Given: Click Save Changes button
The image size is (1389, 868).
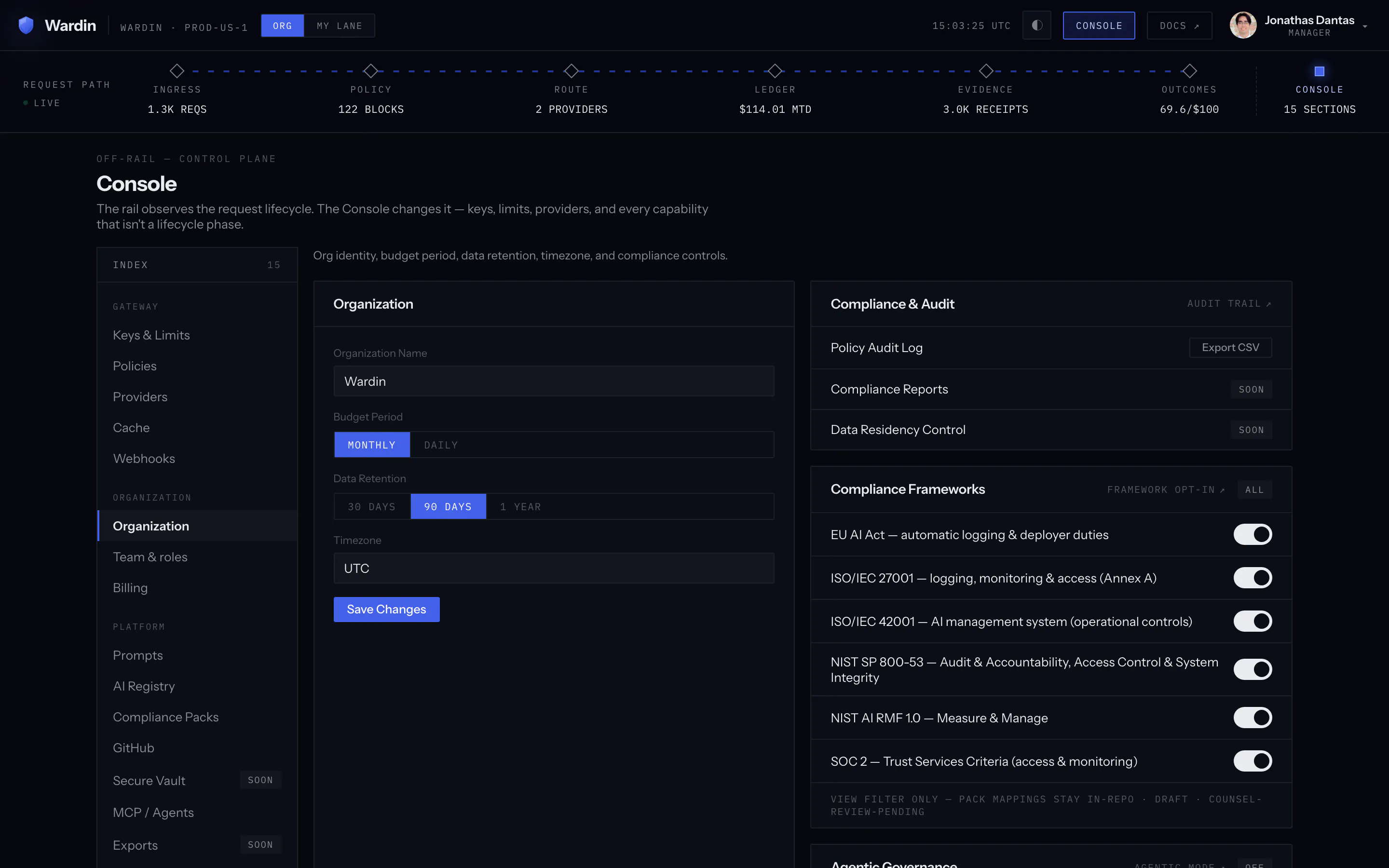Looking at the screenshot, I should coord(386,609).
